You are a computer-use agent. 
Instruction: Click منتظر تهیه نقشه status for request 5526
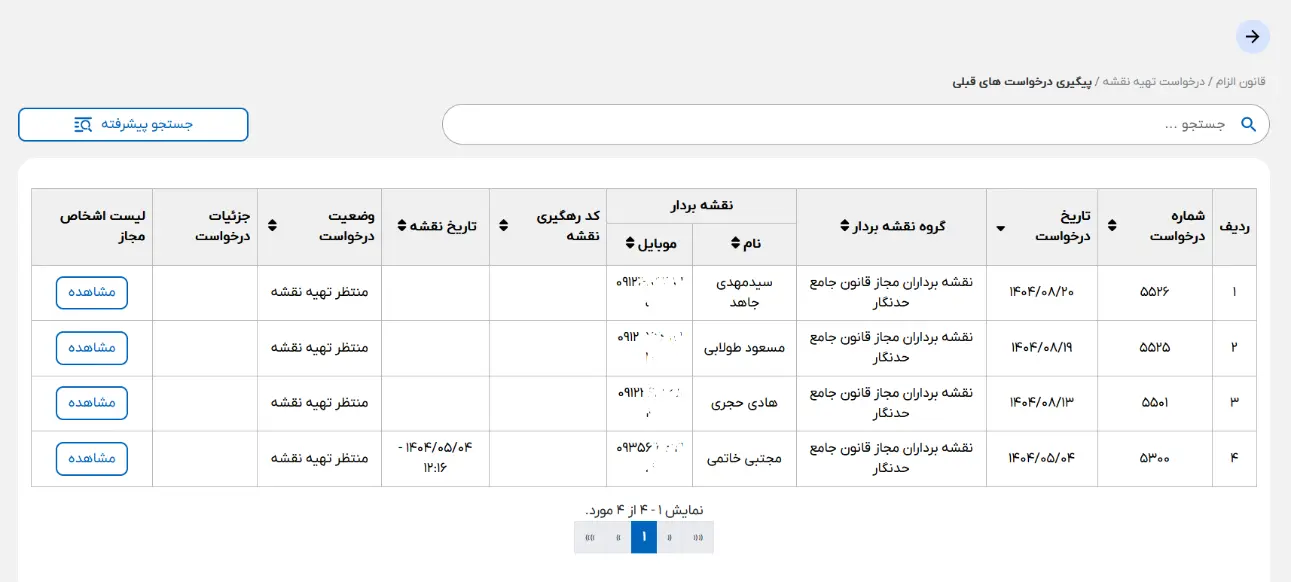(319, 292)
